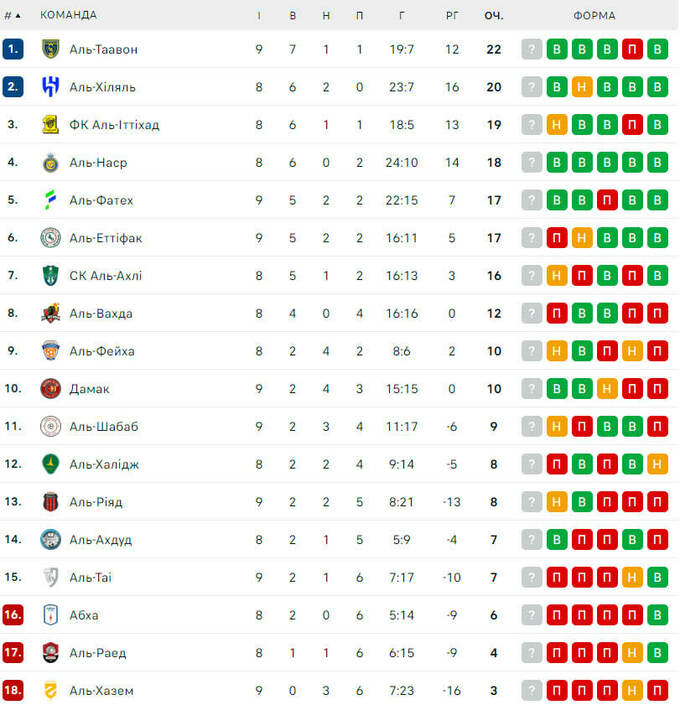Click the red position 16 badge
680x705 pixels.
(13, 615)
